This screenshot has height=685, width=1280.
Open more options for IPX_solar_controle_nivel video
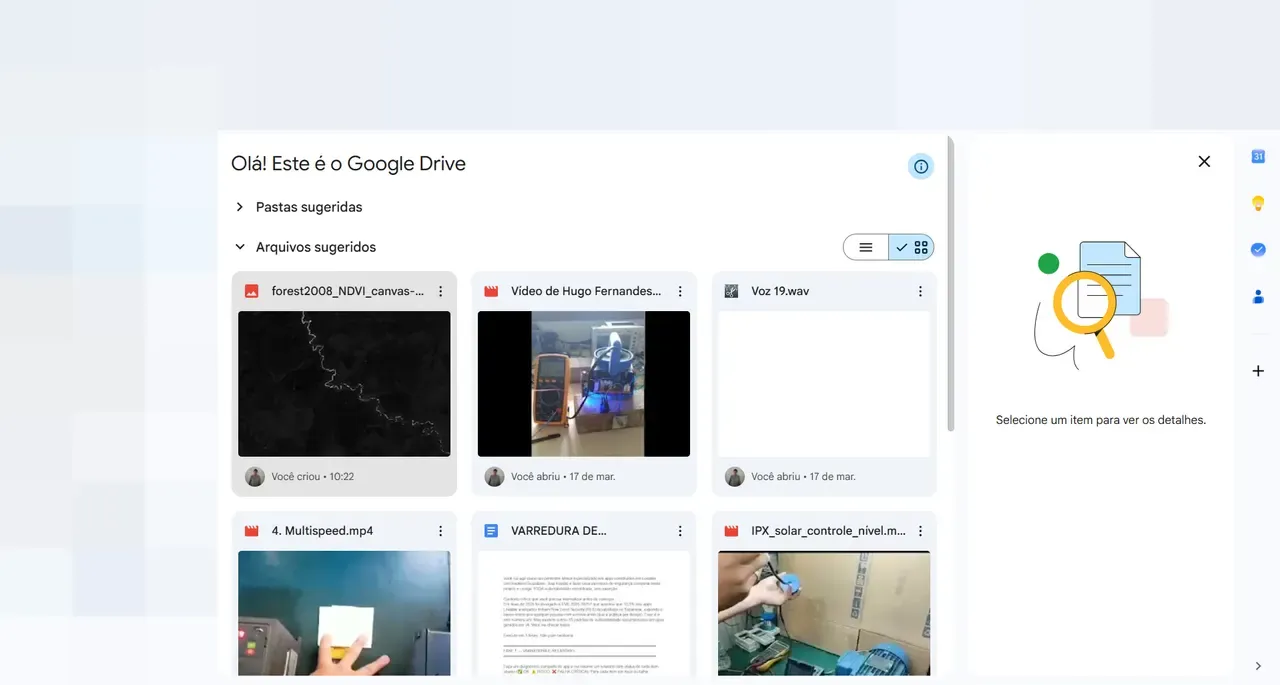click(x=920, y=531)
